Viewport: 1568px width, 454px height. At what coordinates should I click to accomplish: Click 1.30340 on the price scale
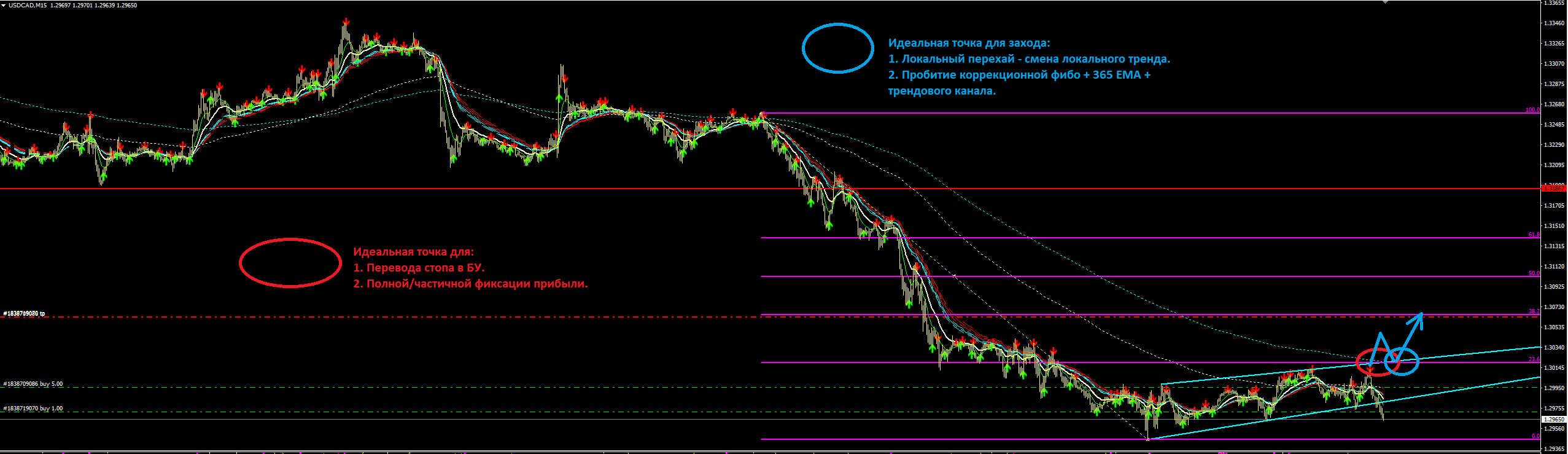pos(1554,348)
